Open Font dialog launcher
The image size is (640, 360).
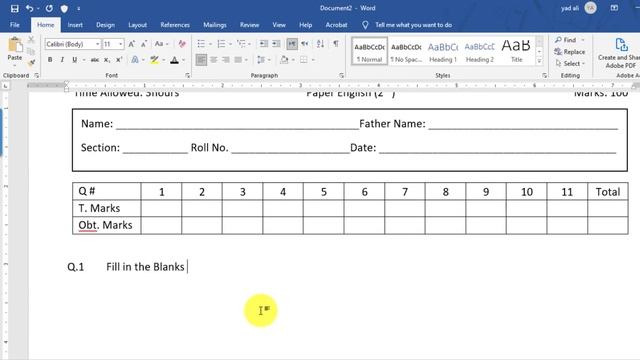coord(188,76)
